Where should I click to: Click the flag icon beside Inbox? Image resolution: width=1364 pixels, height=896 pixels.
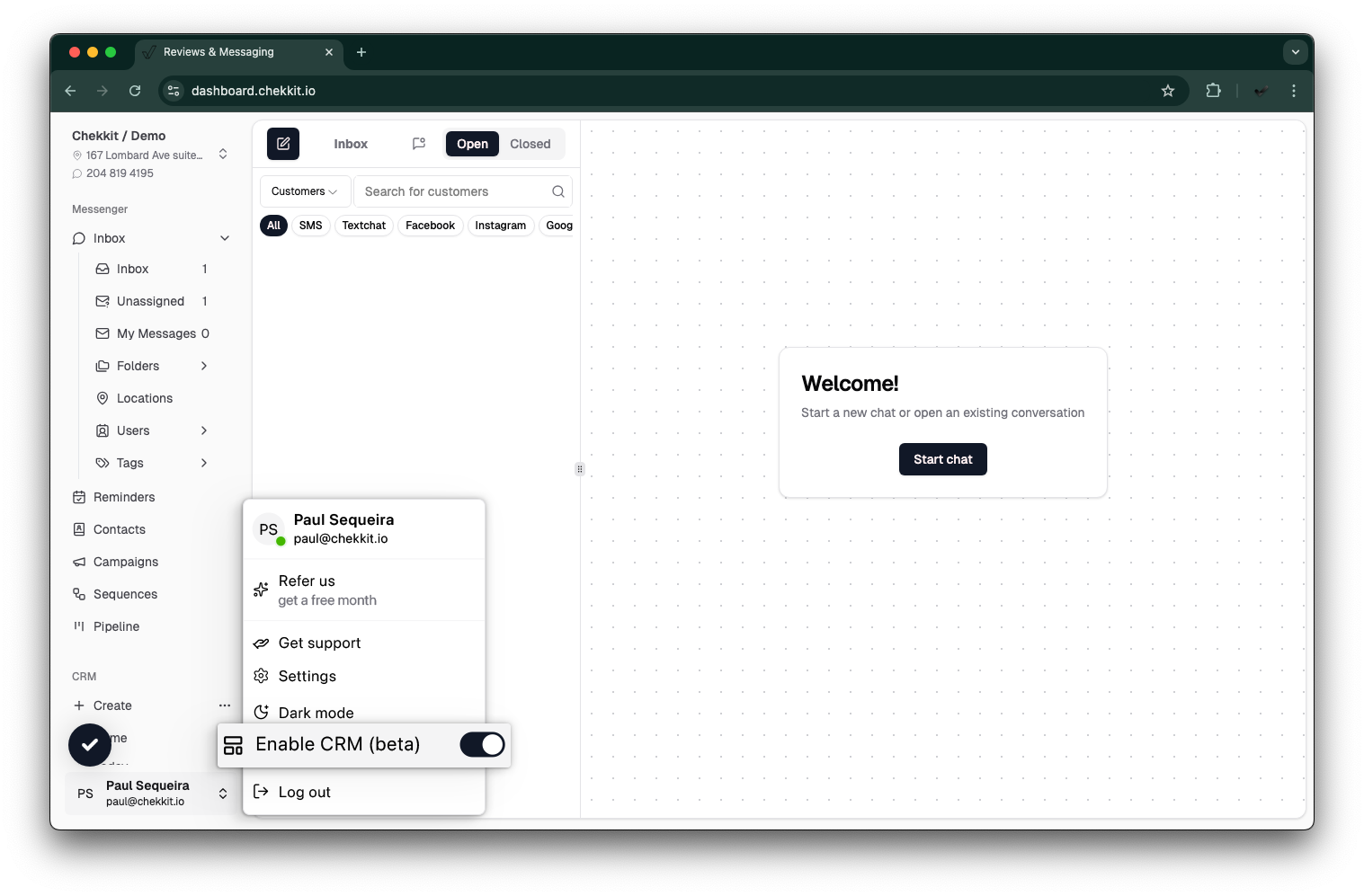click(x=419, y=144)
